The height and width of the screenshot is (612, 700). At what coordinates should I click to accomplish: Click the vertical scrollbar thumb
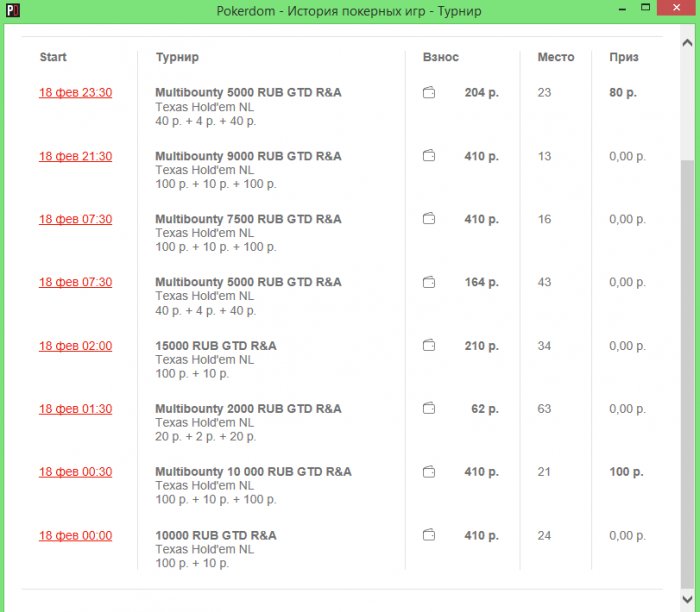687,375
